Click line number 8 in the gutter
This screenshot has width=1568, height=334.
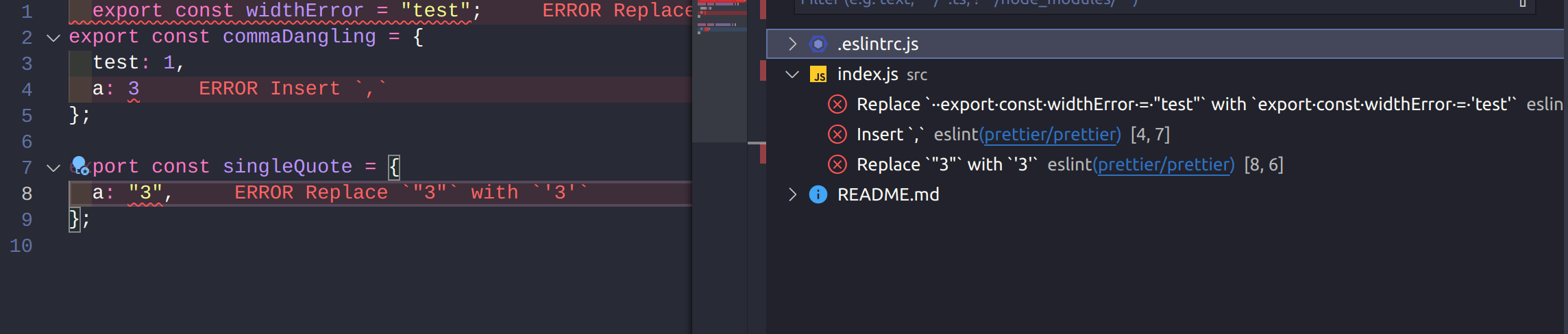27,194
